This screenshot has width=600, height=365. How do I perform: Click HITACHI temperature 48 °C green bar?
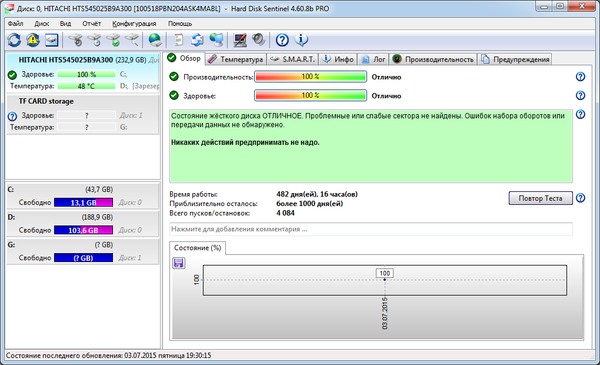(86, 86)
